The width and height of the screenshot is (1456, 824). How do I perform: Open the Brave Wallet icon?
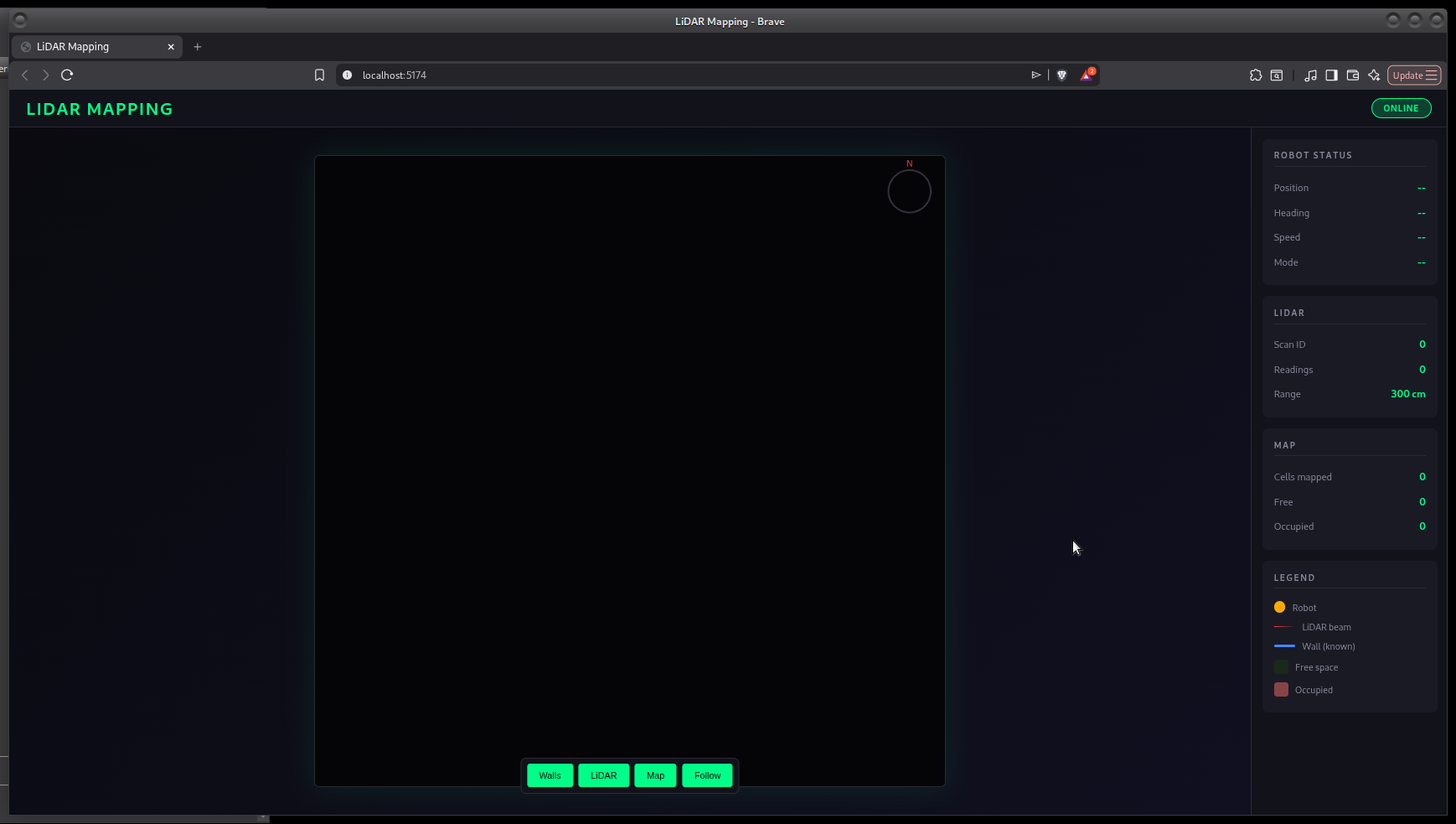click(1352, 75)
